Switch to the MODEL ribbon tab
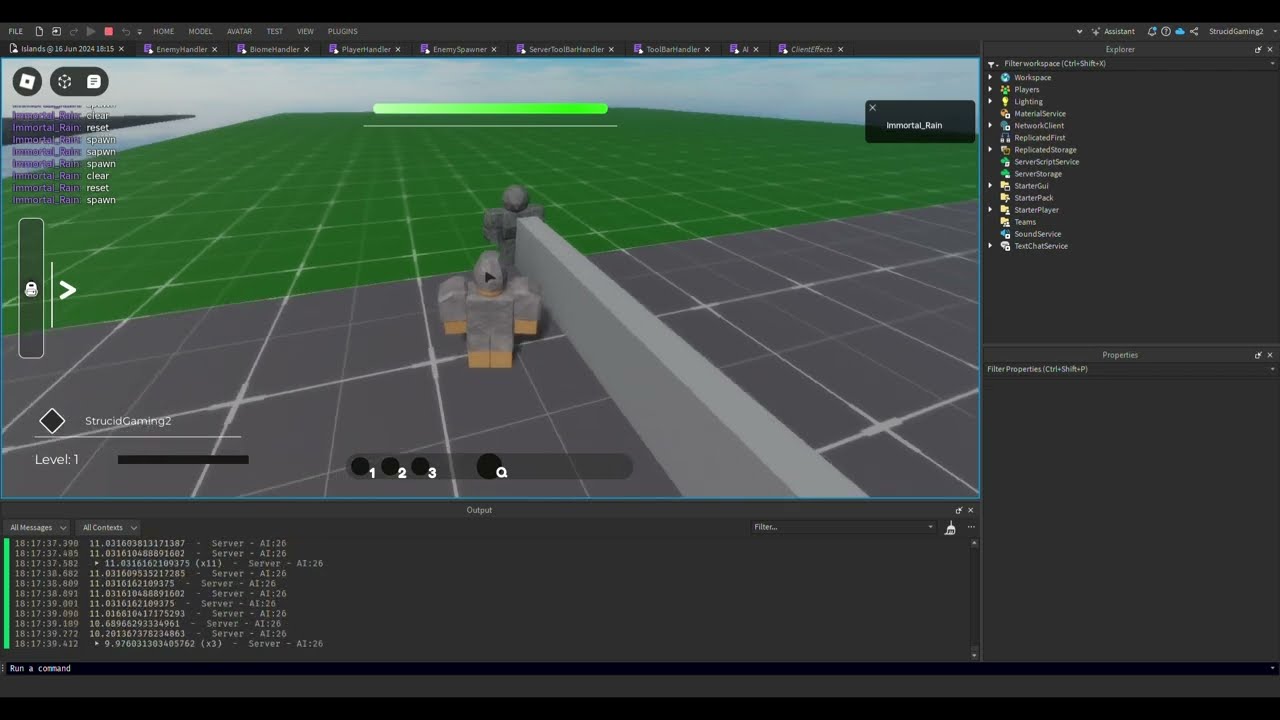 (200, 31)
